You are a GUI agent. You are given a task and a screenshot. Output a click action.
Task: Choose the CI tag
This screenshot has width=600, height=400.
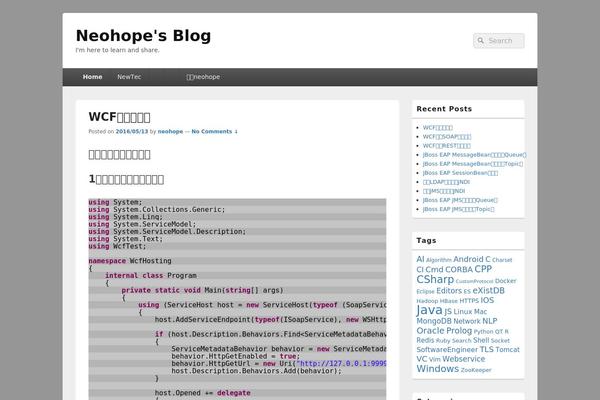(420, 269)
